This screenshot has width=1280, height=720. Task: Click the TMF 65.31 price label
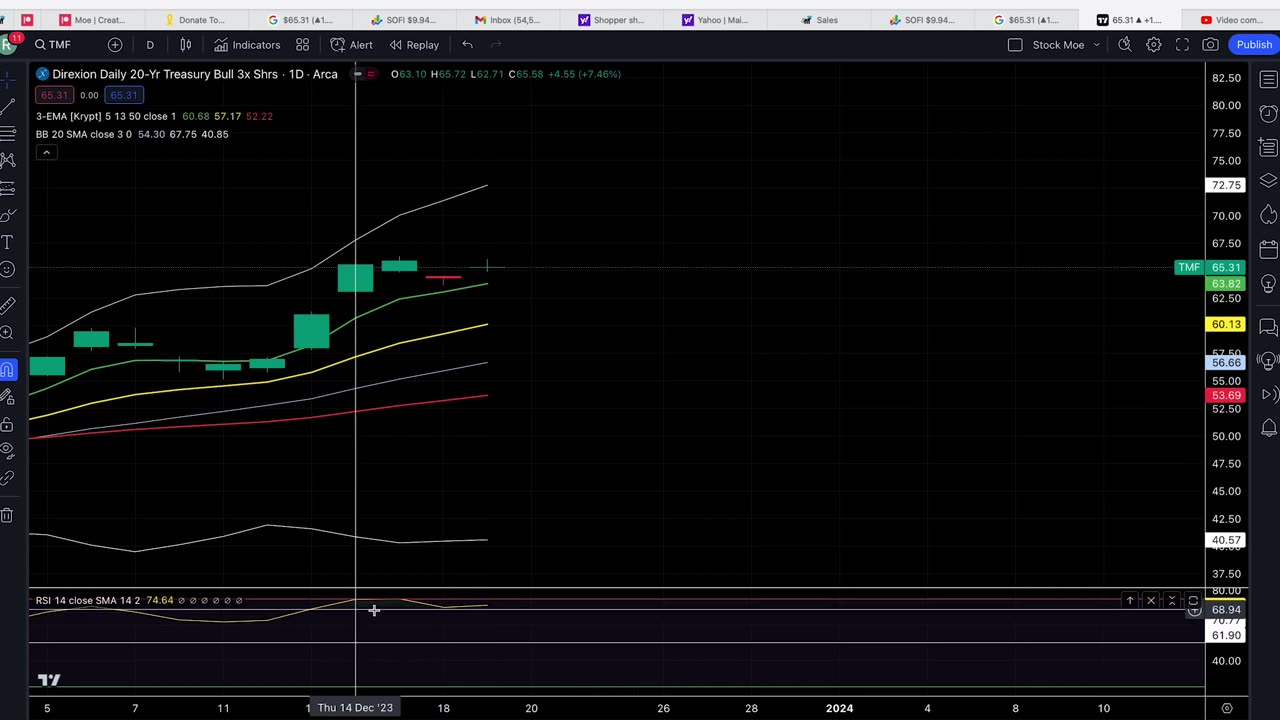pyautogui.click(x=1211, y=267)
